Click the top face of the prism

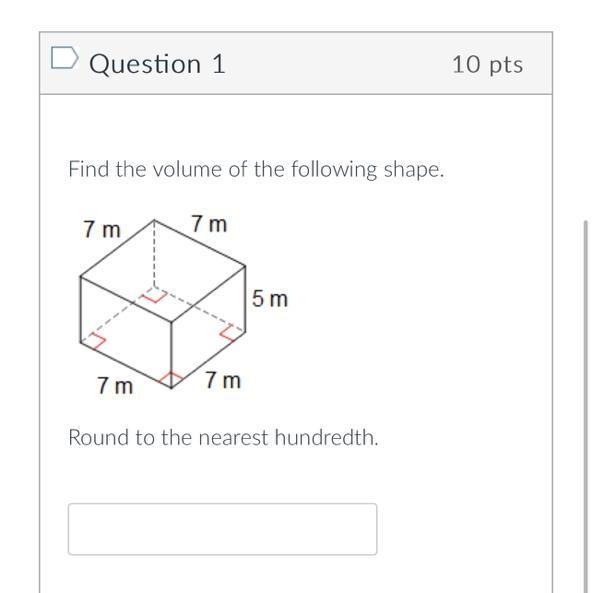coord(163,270)
